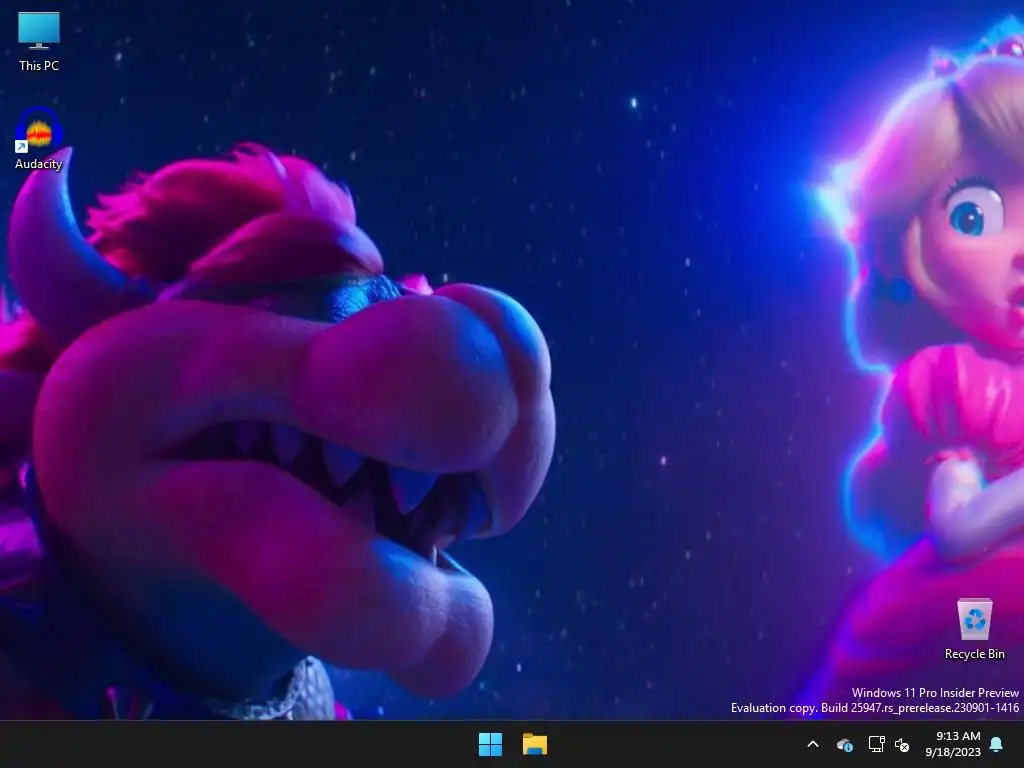
Task: Open the network status tray icon
Action: 876,744
